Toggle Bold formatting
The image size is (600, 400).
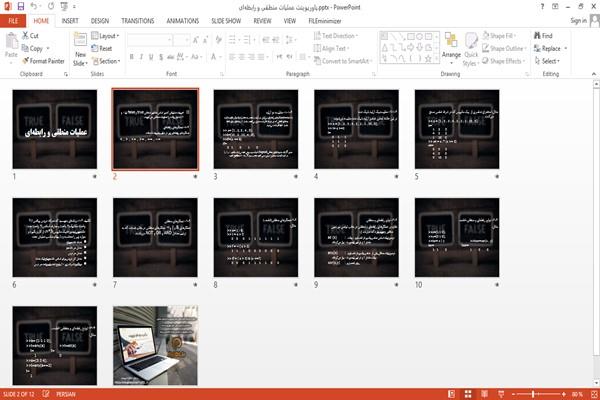[132, 57]
